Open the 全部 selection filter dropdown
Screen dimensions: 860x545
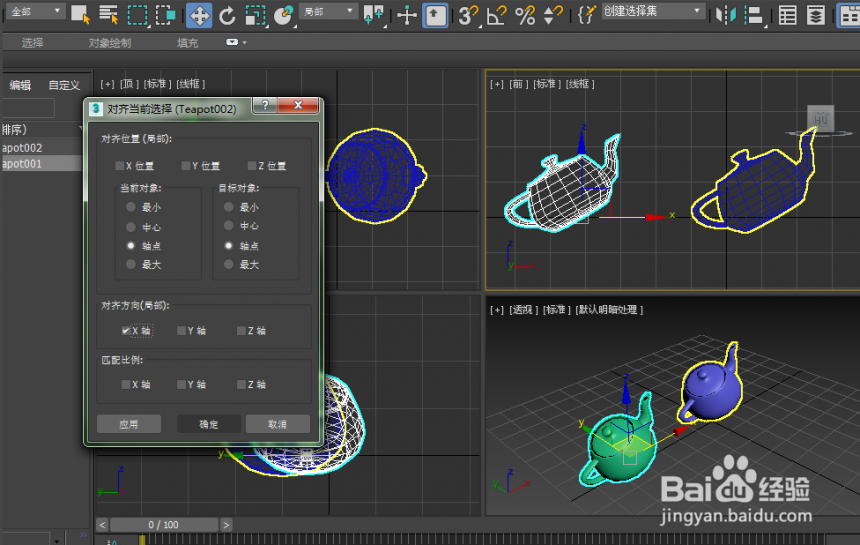[x=36, y=11]
